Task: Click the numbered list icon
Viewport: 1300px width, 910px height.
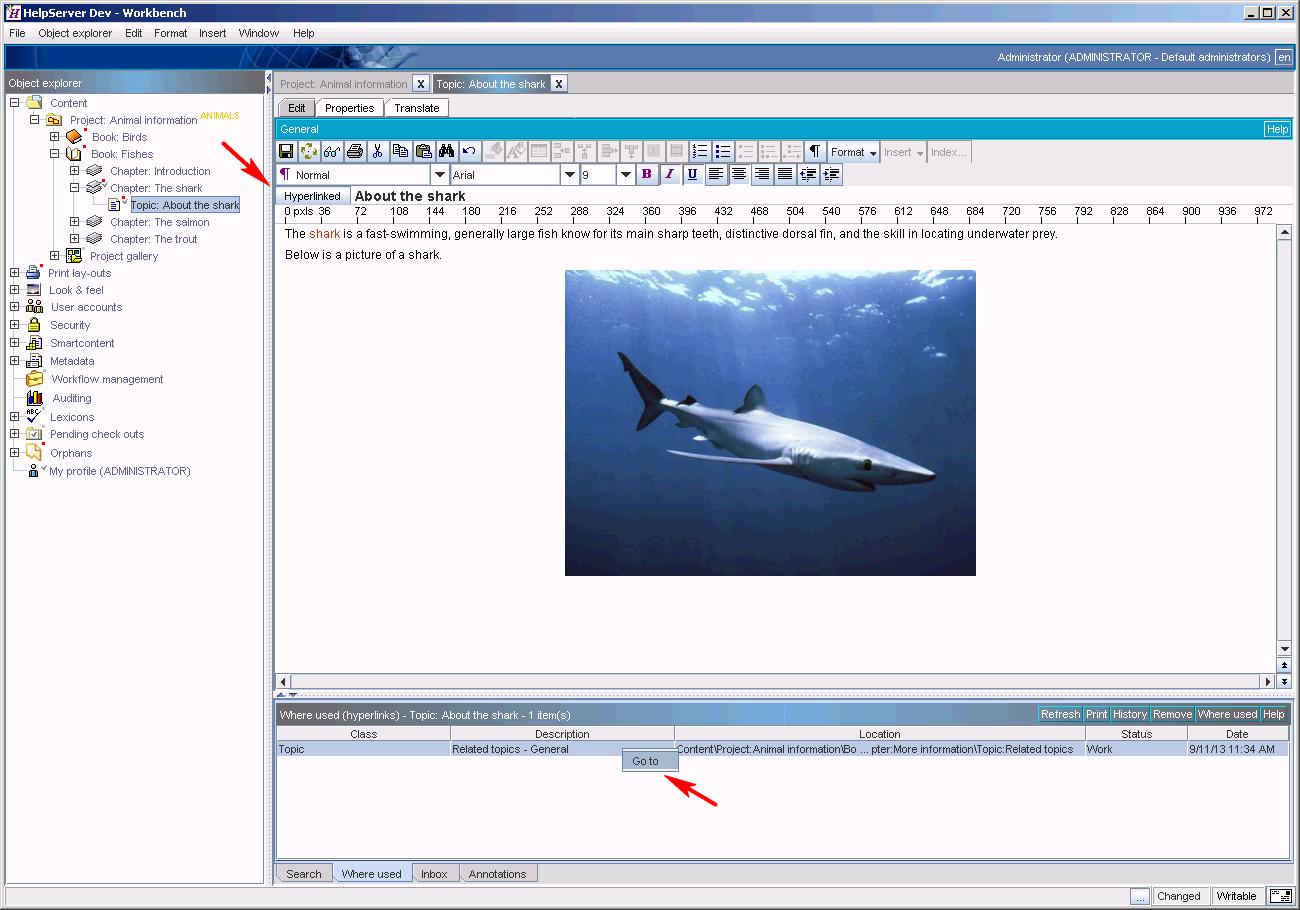Action: 699,151
